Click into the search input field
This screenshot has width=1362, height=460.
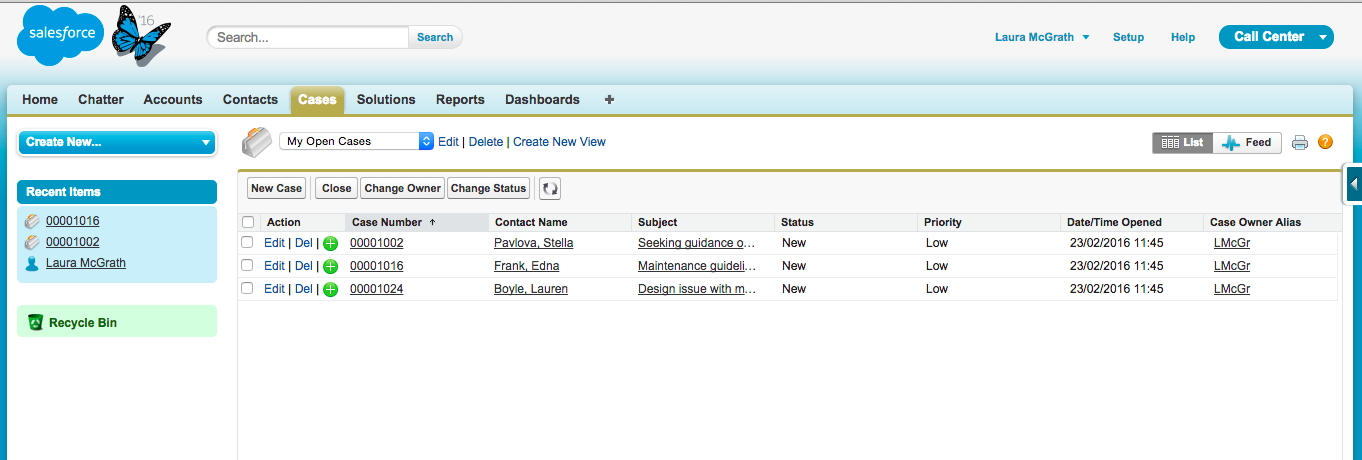pyautogui.click(x=308, y=37)
